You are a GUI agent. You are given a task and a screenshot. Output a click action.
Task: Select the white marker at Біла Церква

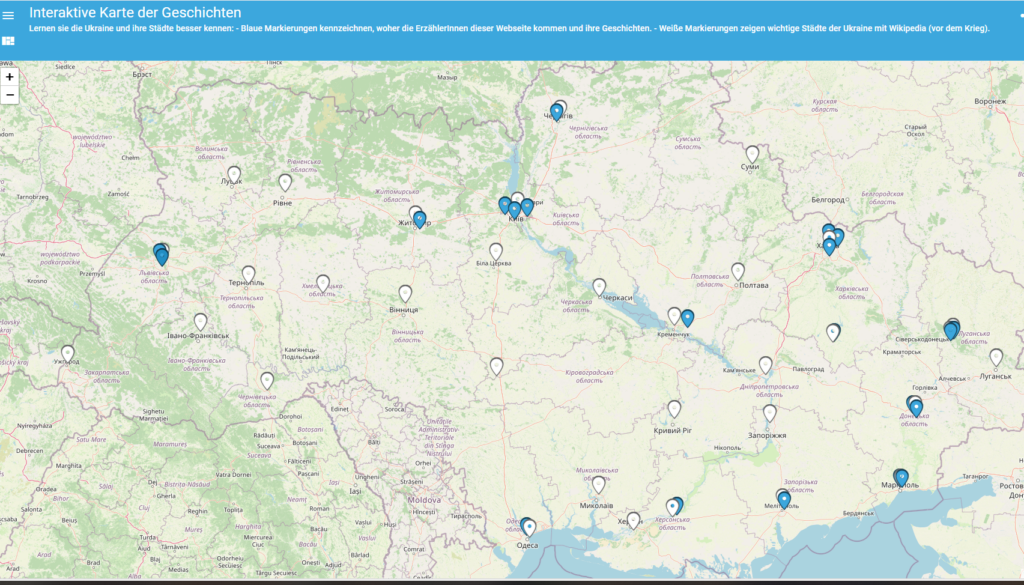496,250
